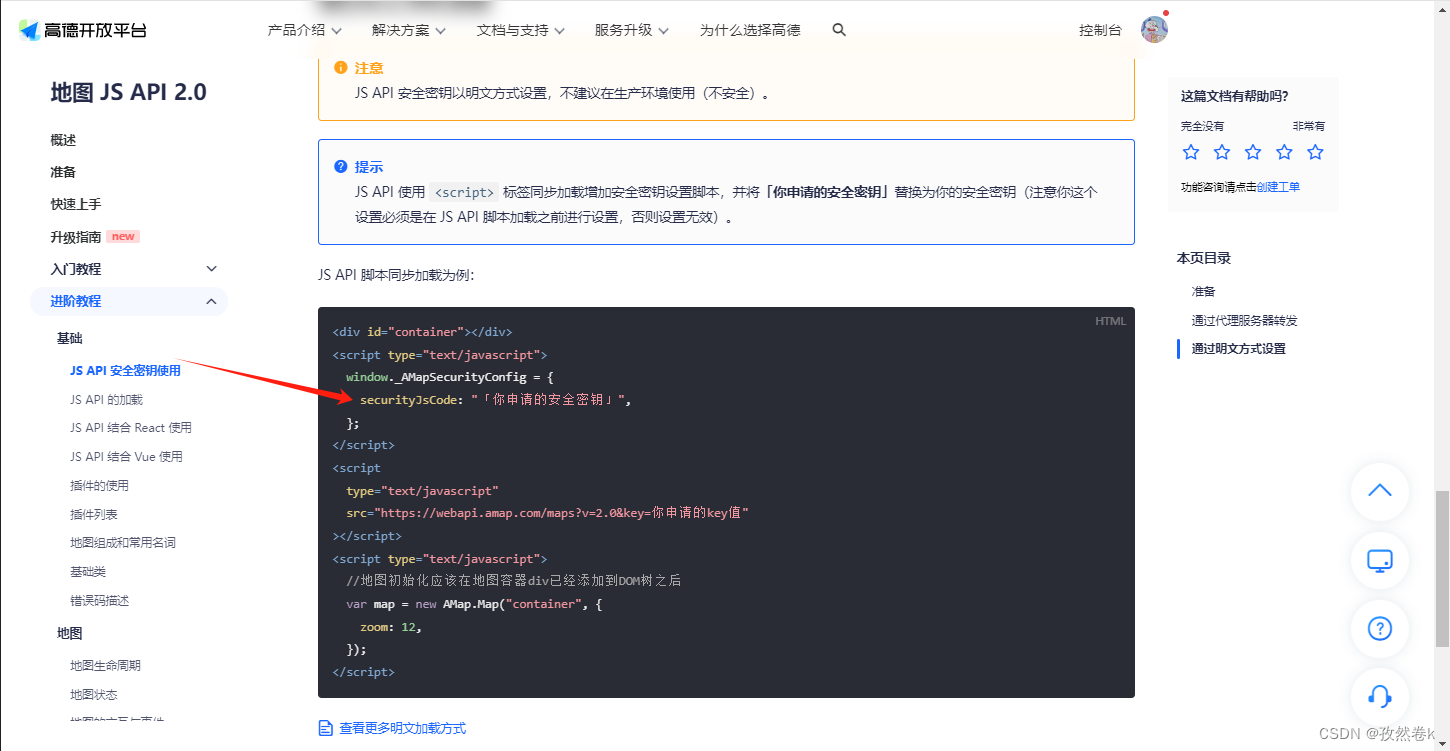Click the 基础 sidebar group heading

click(x=70, y=338)
